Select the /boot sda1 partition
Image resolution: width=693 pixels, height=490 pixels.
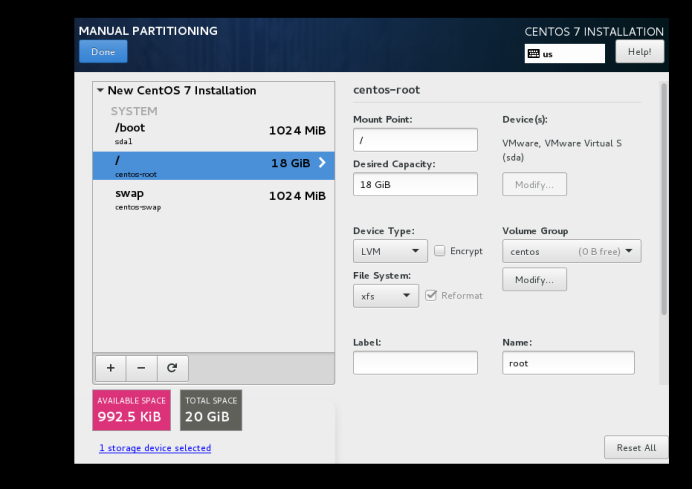point(213,134)
